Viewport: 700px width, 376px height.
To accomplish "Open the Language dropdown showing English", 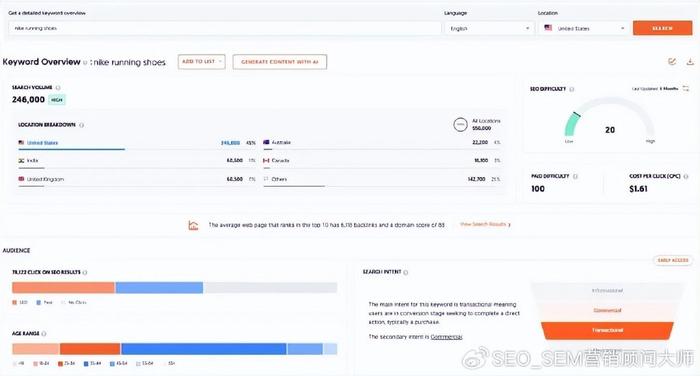I will [x=489, y=28].
